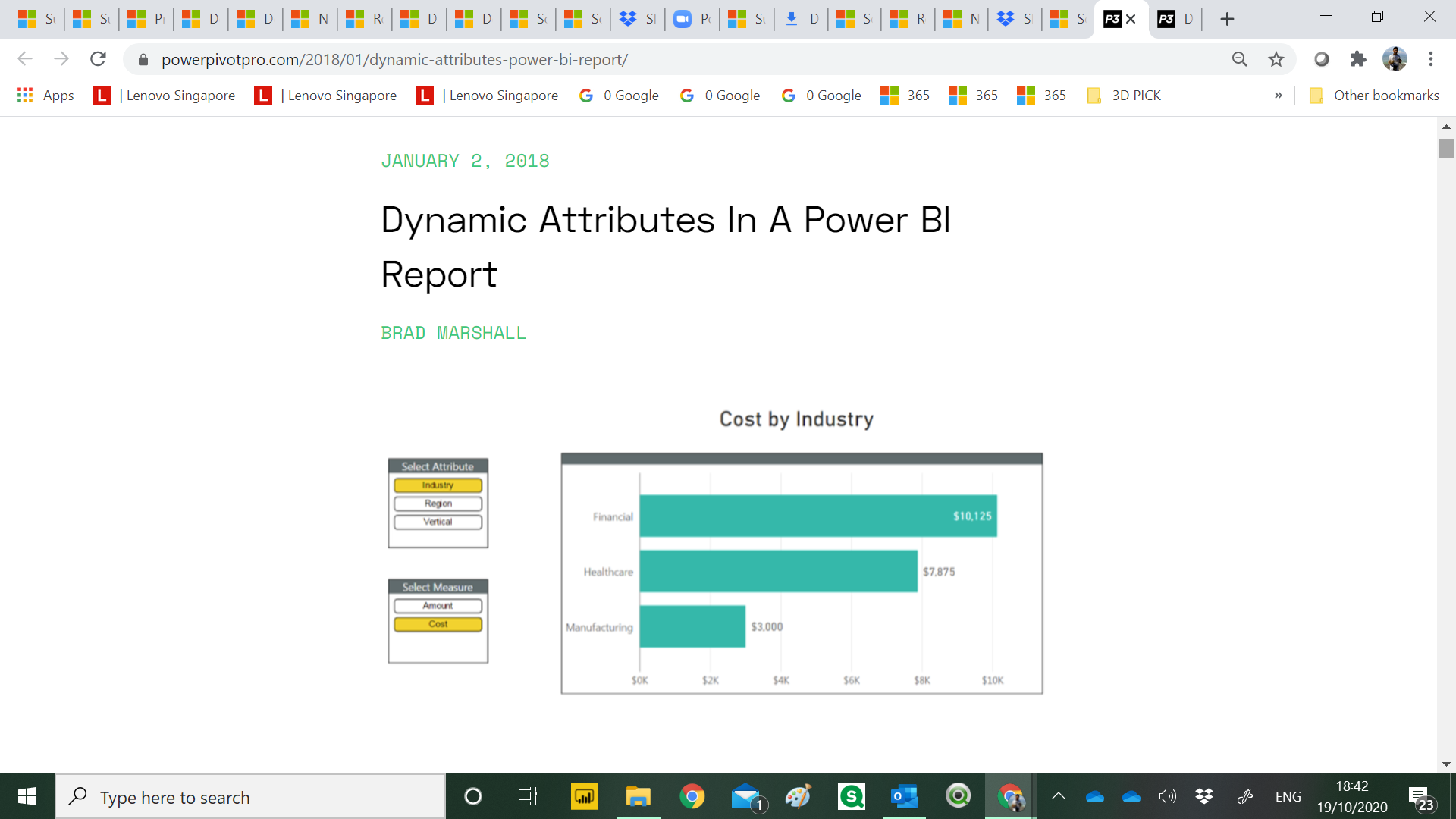Open File Explorer from taskbar
Image resolution: width=1456 pixels, height=819 pixels.
point(639,796)
